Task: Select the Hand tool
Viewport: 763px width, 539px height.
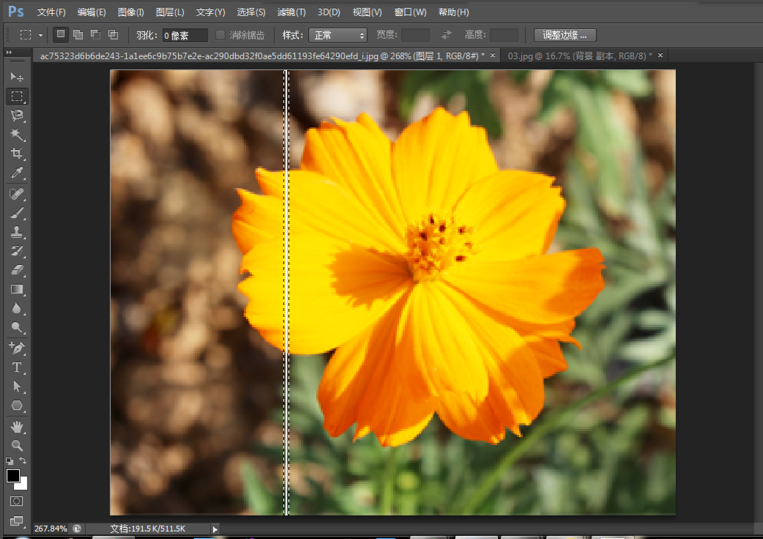Action: [17, 426]
